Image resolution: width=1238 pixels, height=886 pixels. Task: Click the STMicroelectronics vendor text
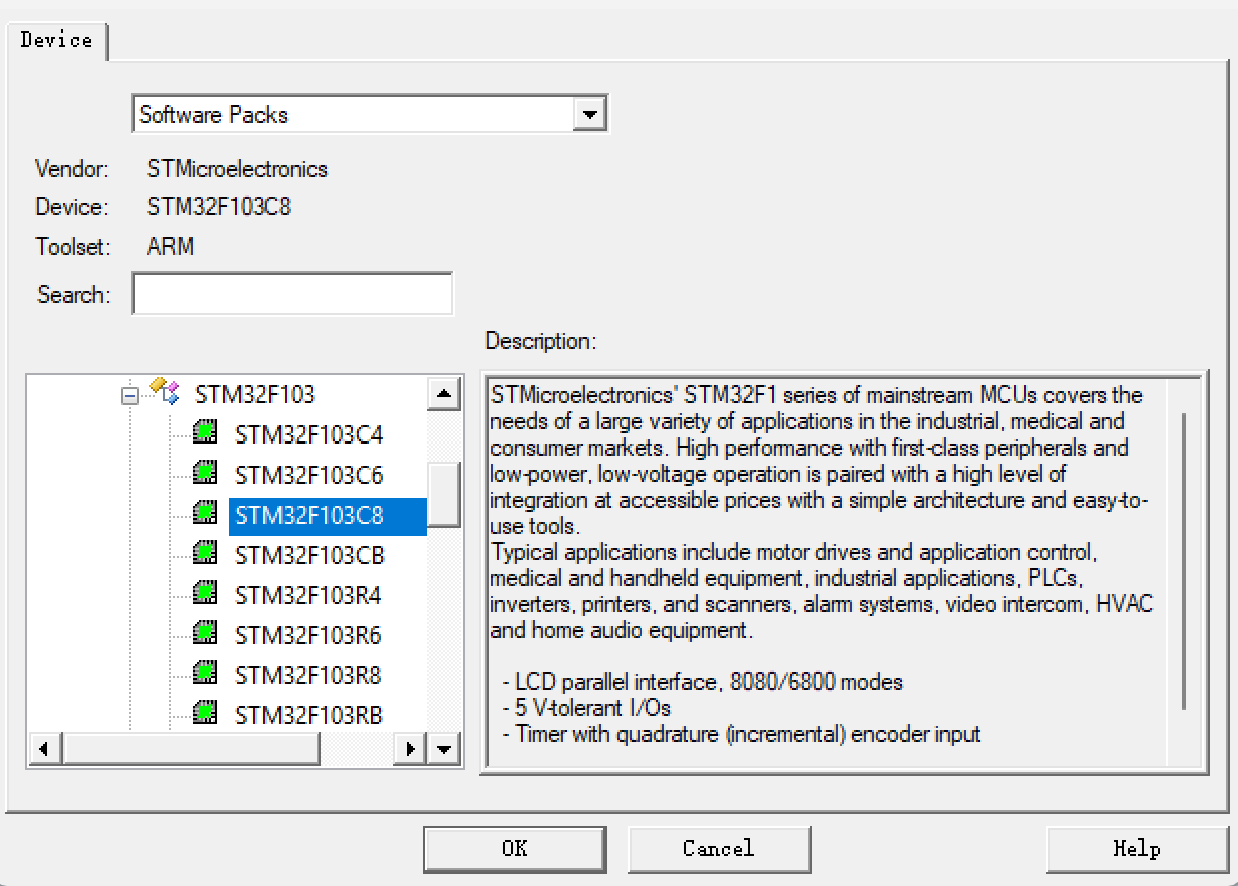click(237, 169)
